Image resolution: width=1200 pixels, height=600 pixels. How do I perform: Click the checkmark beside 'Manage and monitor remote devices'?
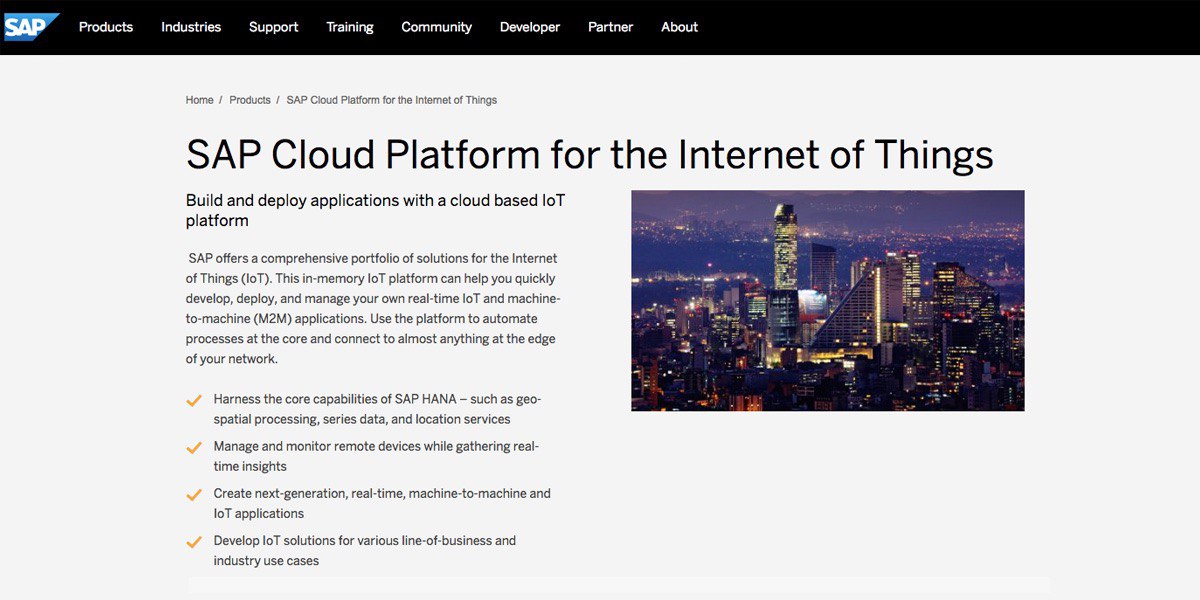pyautogui.click(x=194, y=447)
